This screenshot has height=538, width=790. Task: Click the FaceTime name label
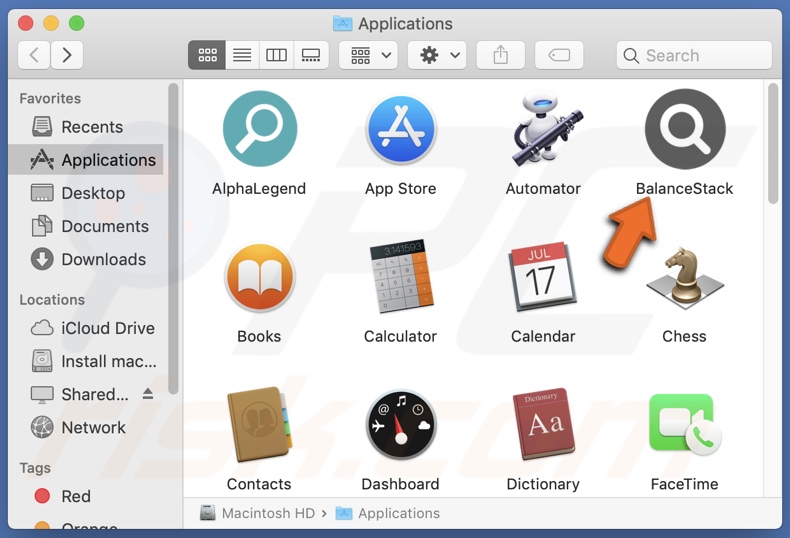coord(684,484)
